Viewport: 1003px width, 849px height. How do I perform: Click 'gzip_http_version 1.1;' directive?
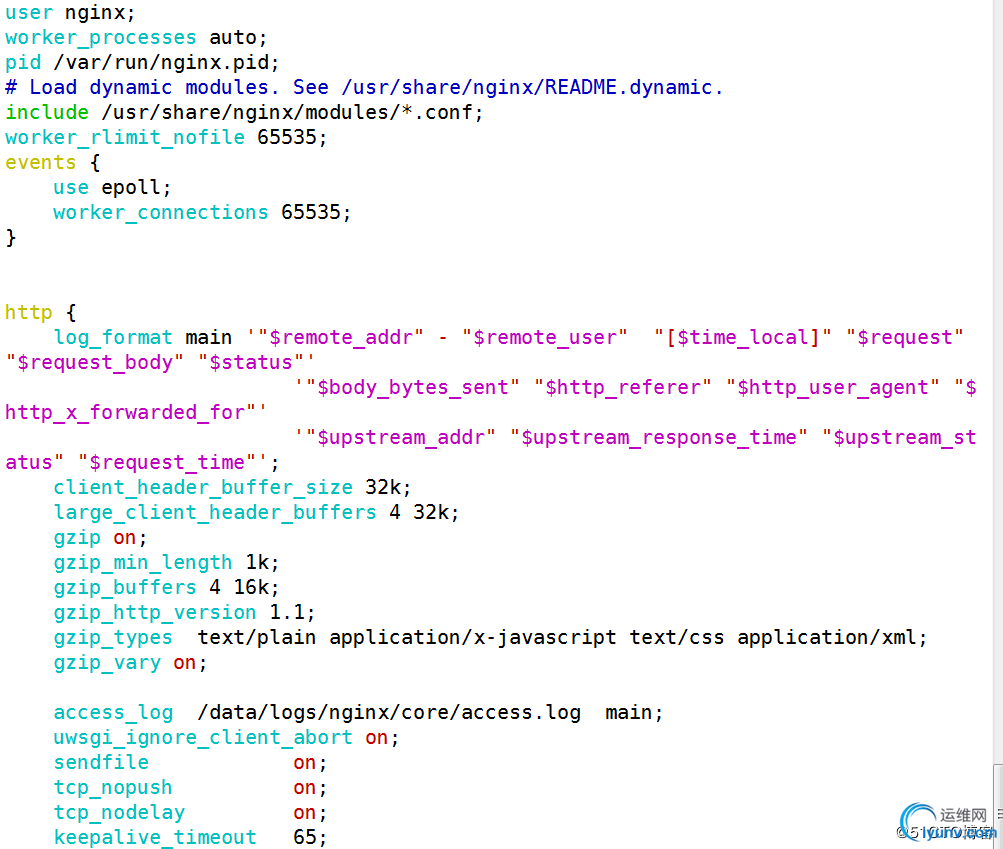[184, 612]
